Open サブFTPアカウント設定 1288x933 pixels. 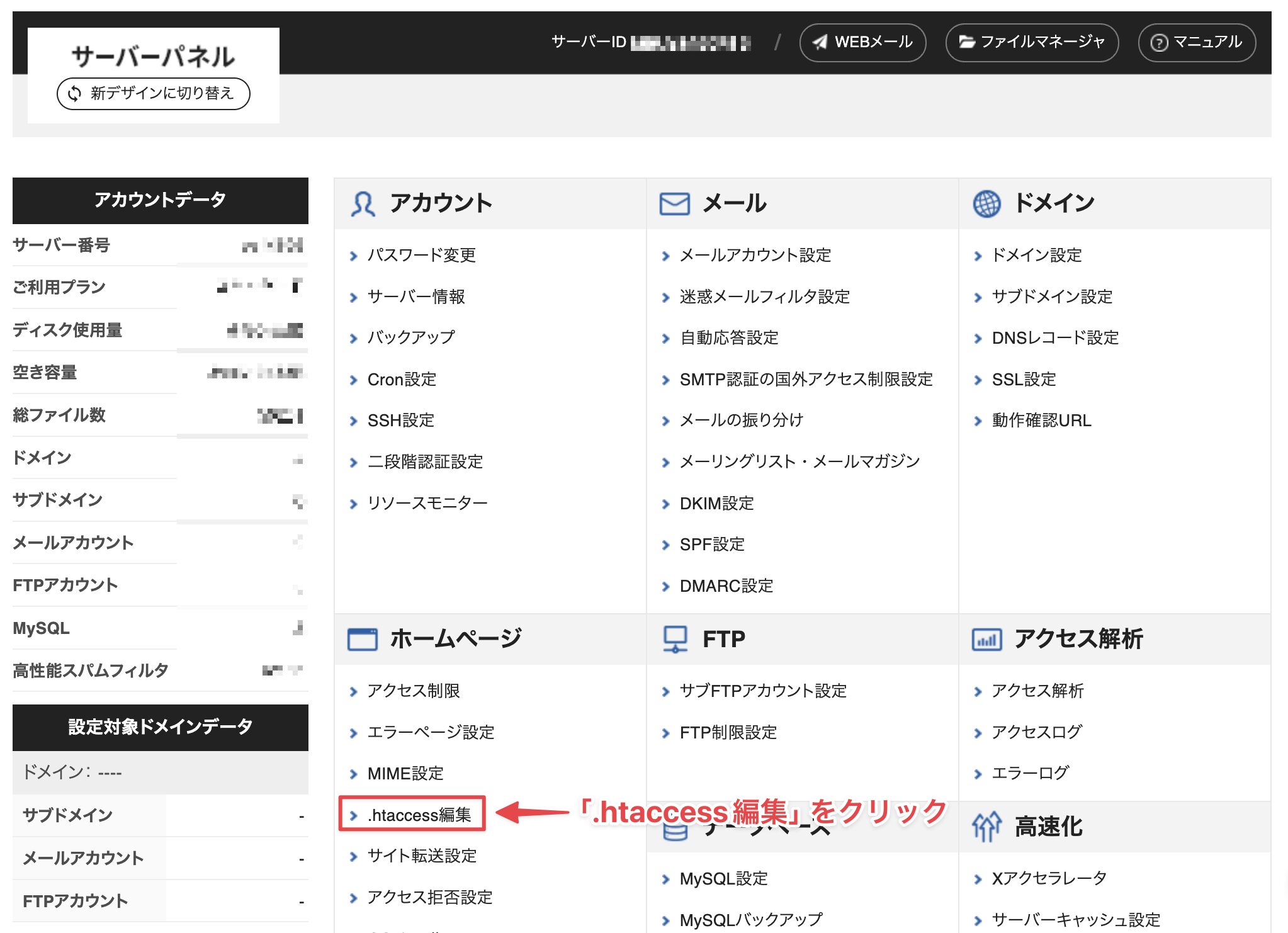[x=763, y=691]
